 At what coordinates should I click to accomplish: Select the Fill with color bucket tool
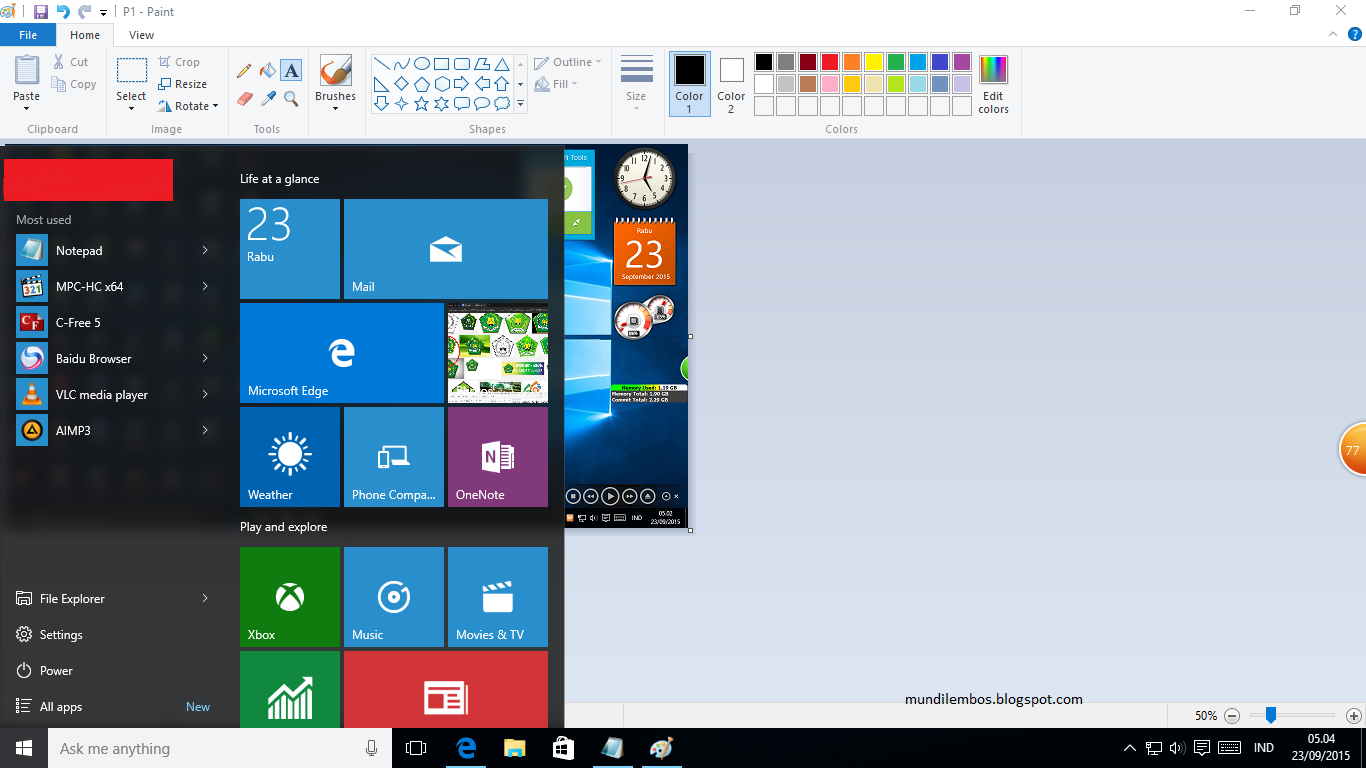tap(267, 70)
